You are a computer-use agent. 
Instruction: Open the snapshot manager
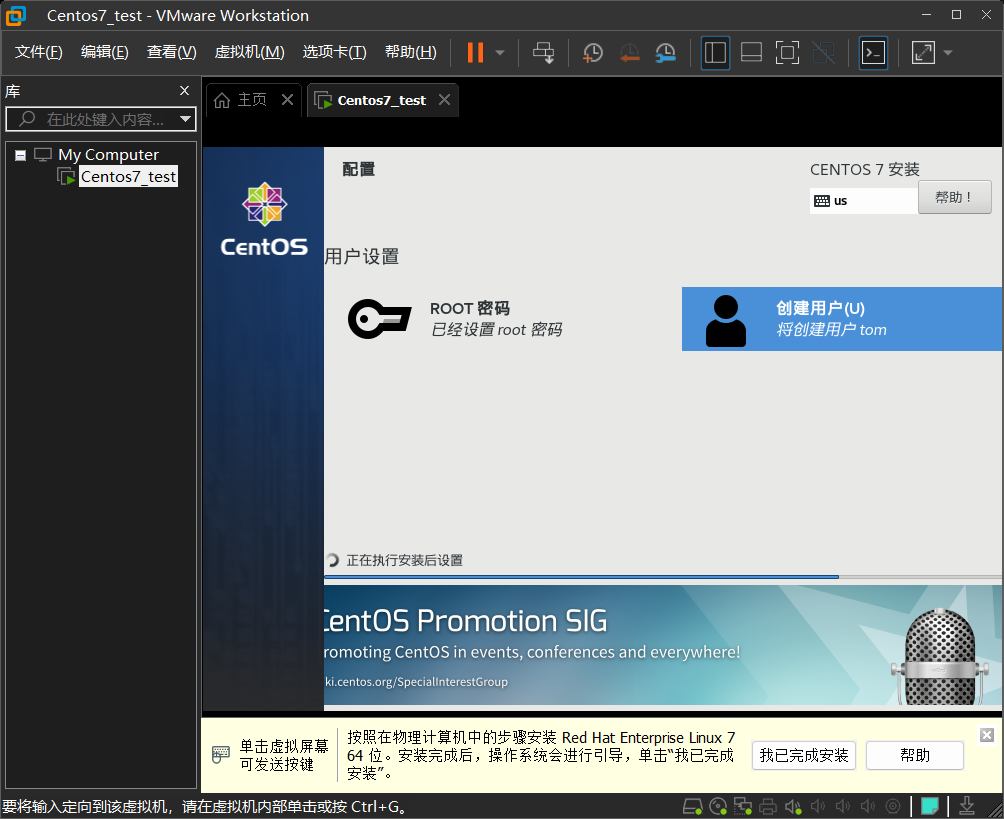tap(666, 53)
